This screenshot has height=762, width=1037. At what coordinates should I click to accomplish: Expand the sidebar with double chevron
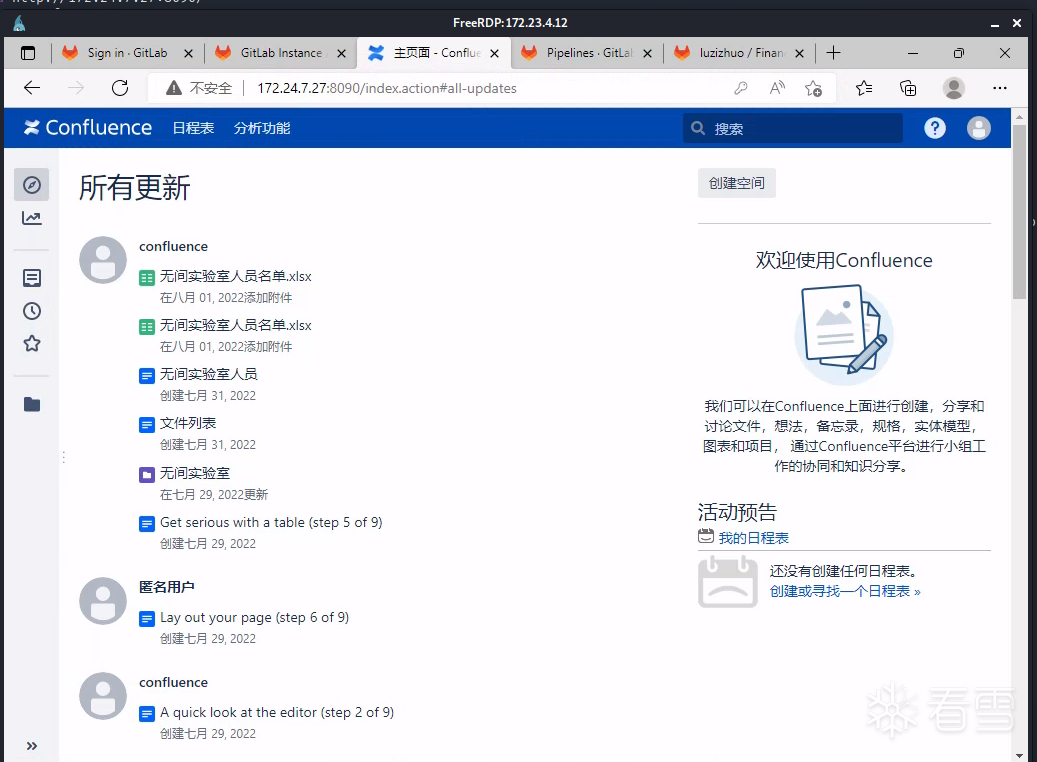click(31, 746)
